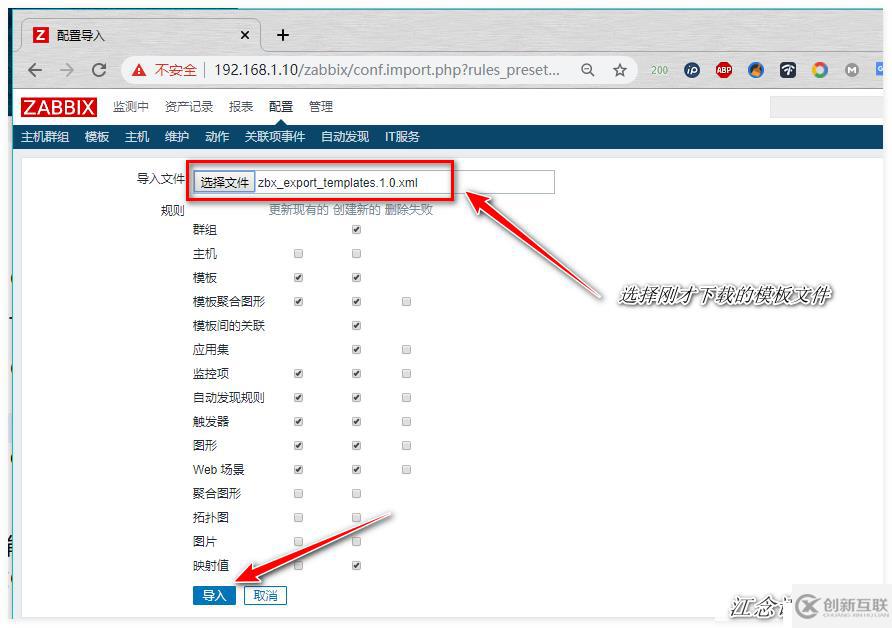
Task: Toggle 应用集 delete-missing checkbox
Action: pos(406,349)
